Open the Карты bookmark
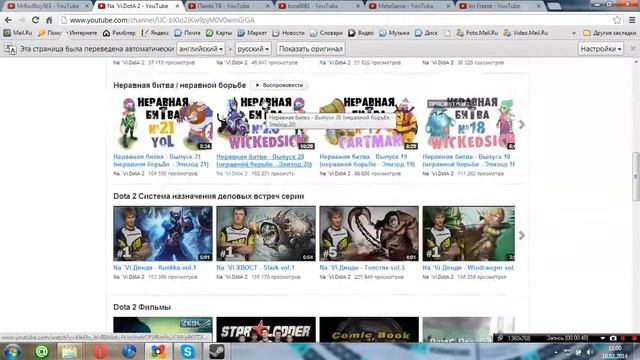This screenshot has width=640, height=360. coord(219,33)
